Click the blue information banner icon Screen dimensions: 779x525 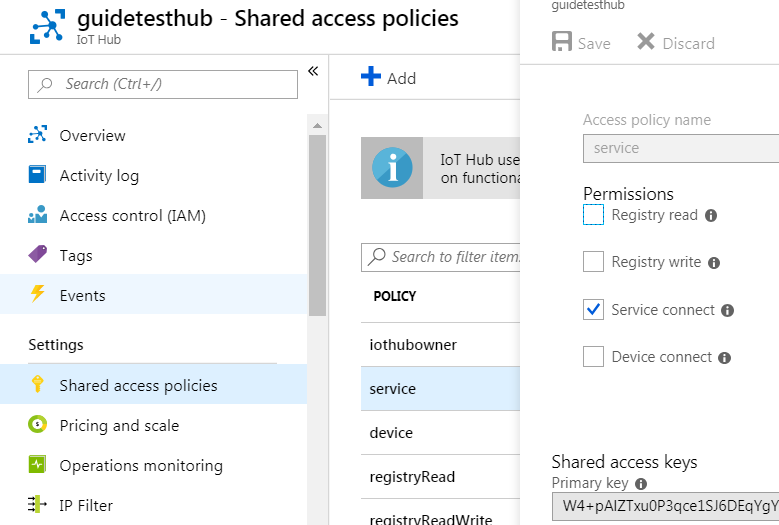(392, 168)
